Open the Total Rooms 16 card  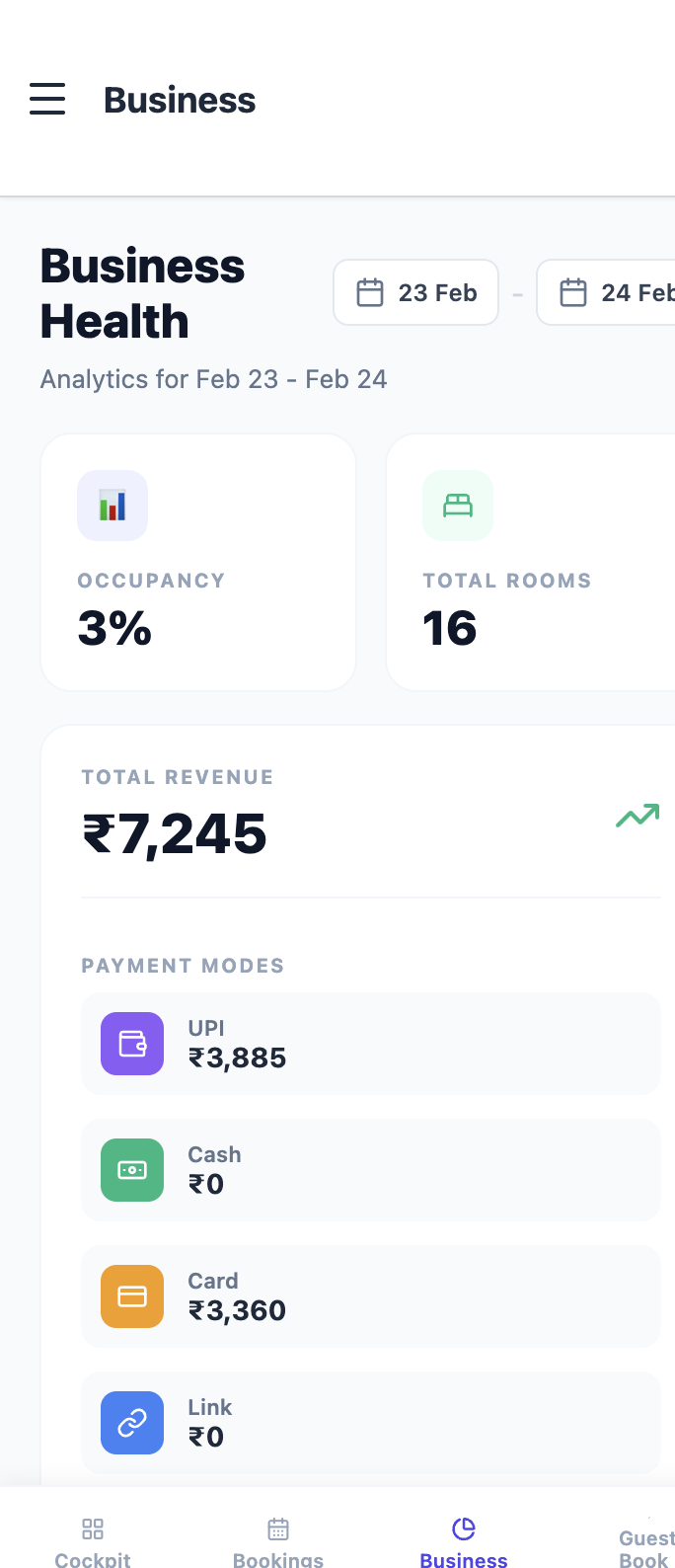(531, 563)
